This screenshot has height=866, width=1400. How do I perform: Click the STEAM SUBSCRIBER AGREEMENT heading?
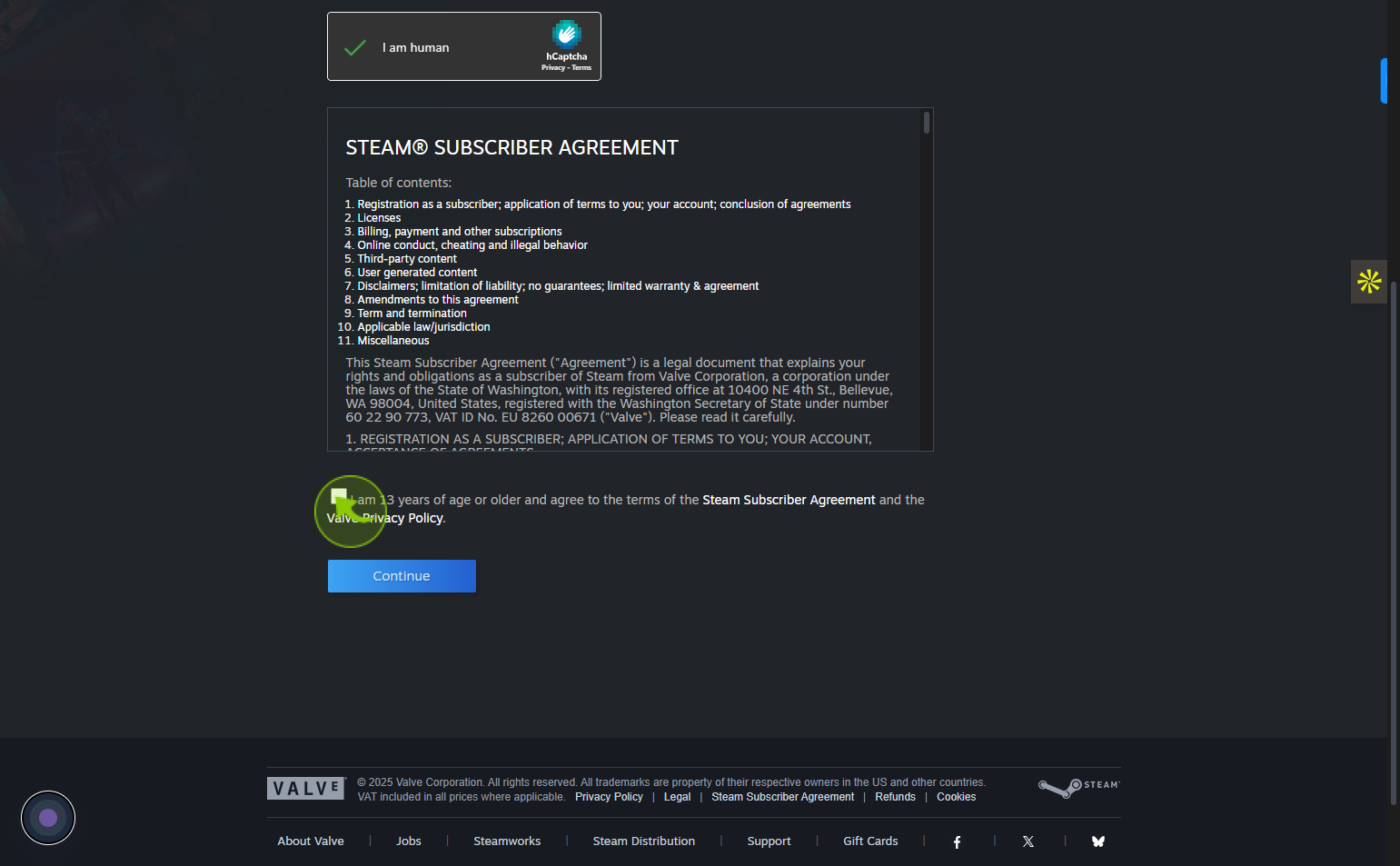click(511, 147)
